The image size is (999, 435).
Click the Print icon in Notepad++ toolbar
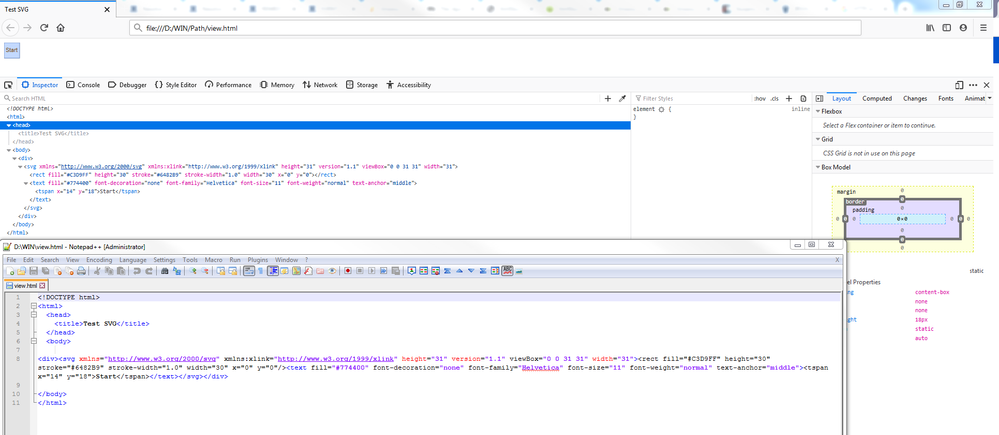81,271
